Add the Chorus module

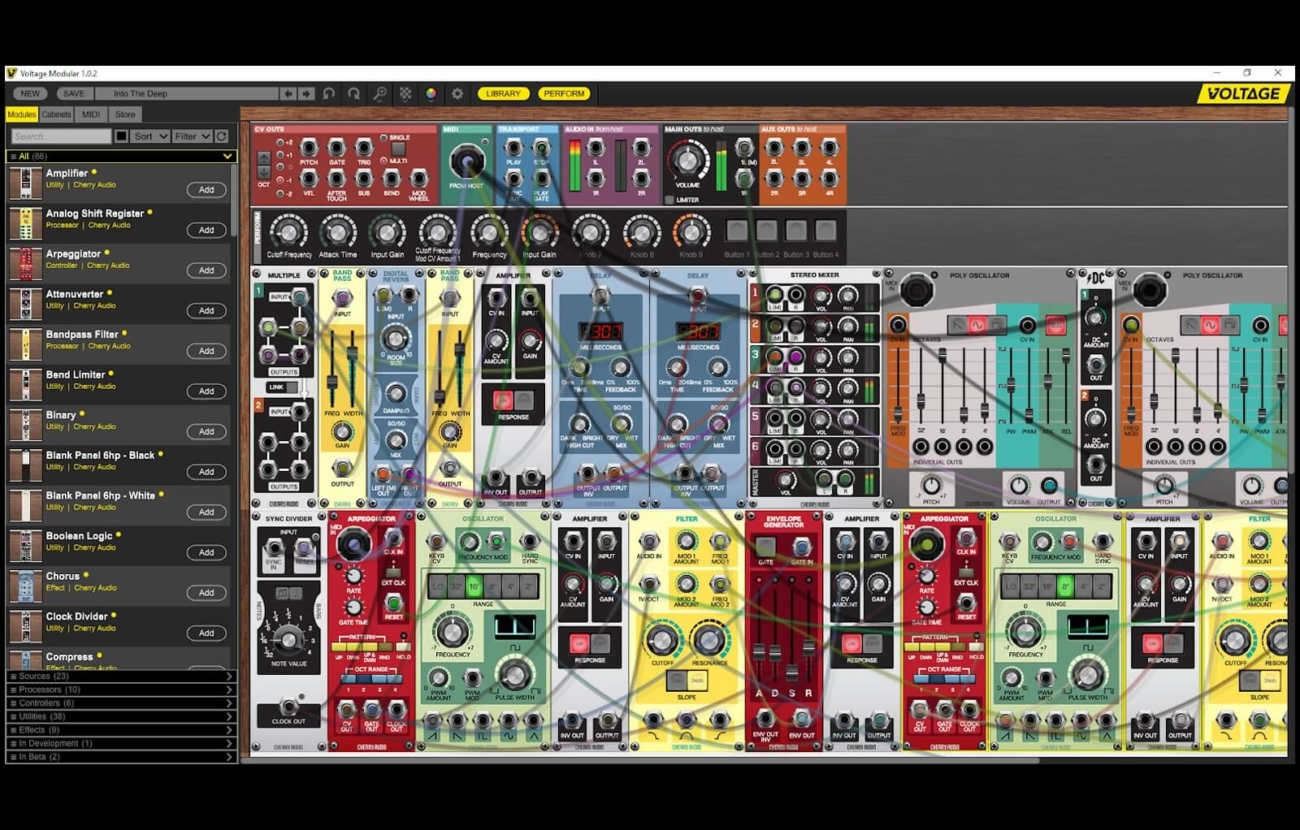pyautogui.click(x=206, y=592)
